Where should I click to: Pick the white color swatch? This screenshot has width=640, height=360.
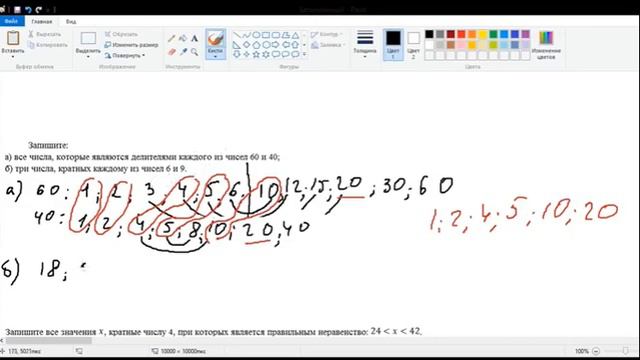pyautogui.click(x=429, y=44)
